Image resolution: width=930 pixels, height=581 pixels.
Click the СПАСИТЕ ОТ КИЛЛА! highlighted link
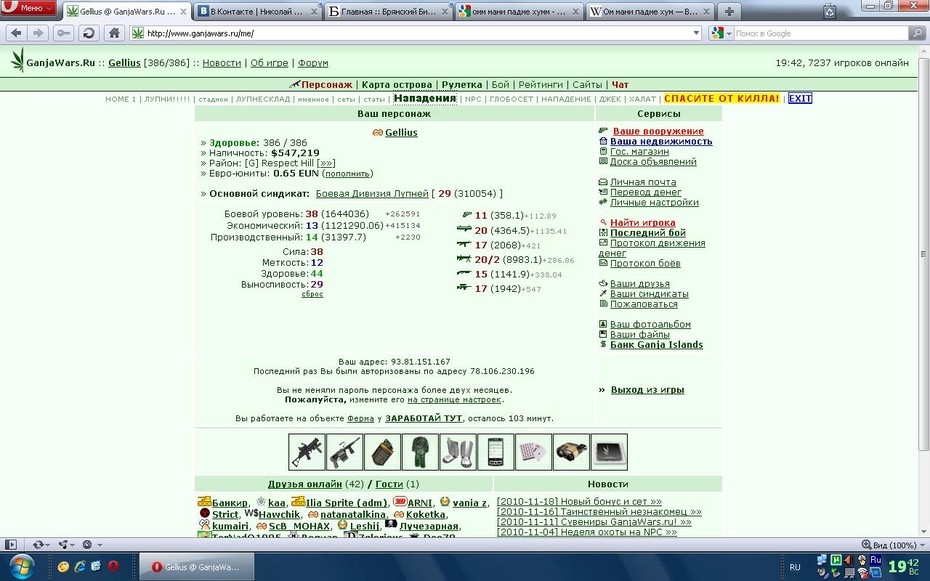721,98
